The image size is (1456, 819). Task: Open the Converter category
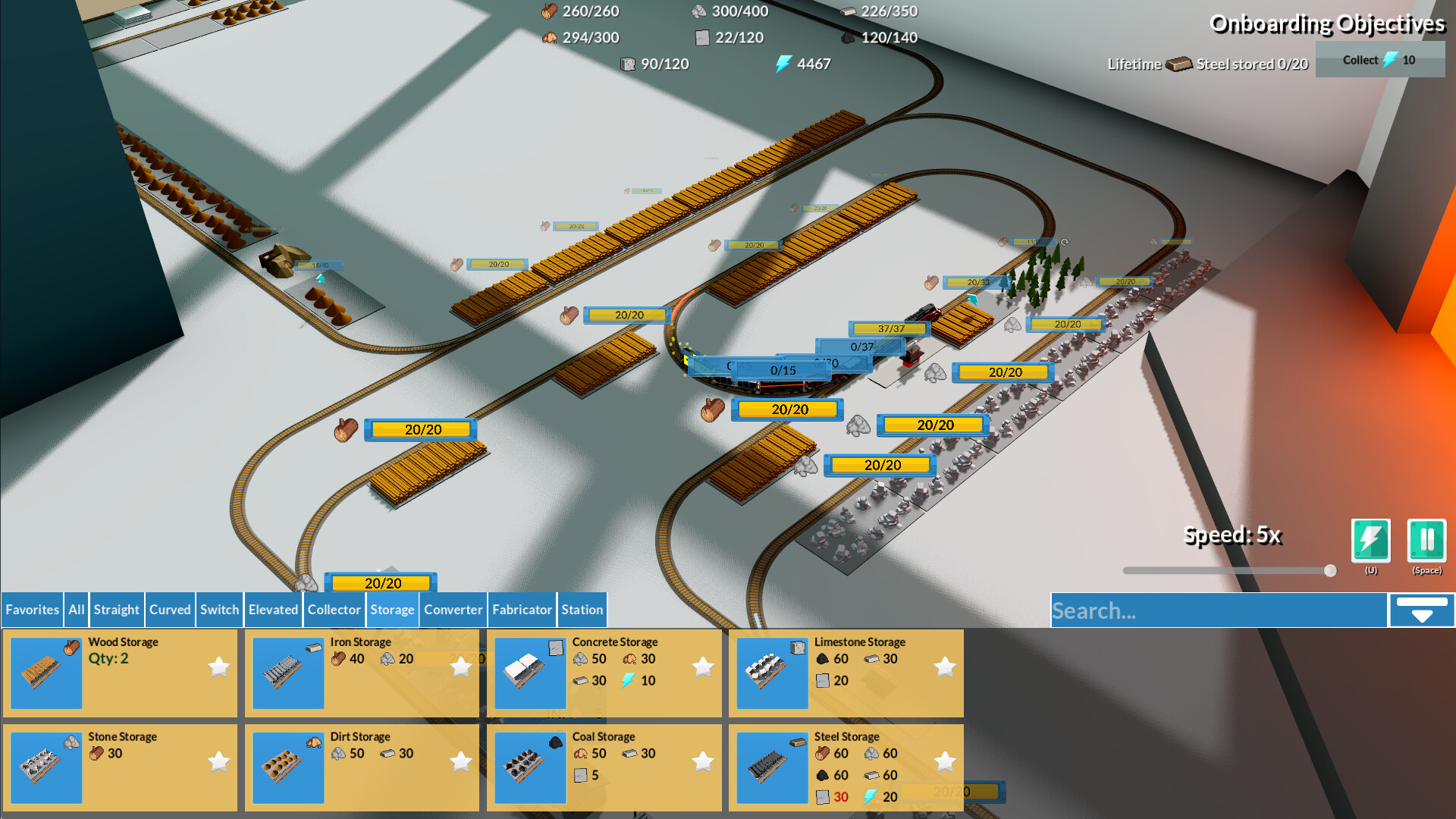pos(453,610)
